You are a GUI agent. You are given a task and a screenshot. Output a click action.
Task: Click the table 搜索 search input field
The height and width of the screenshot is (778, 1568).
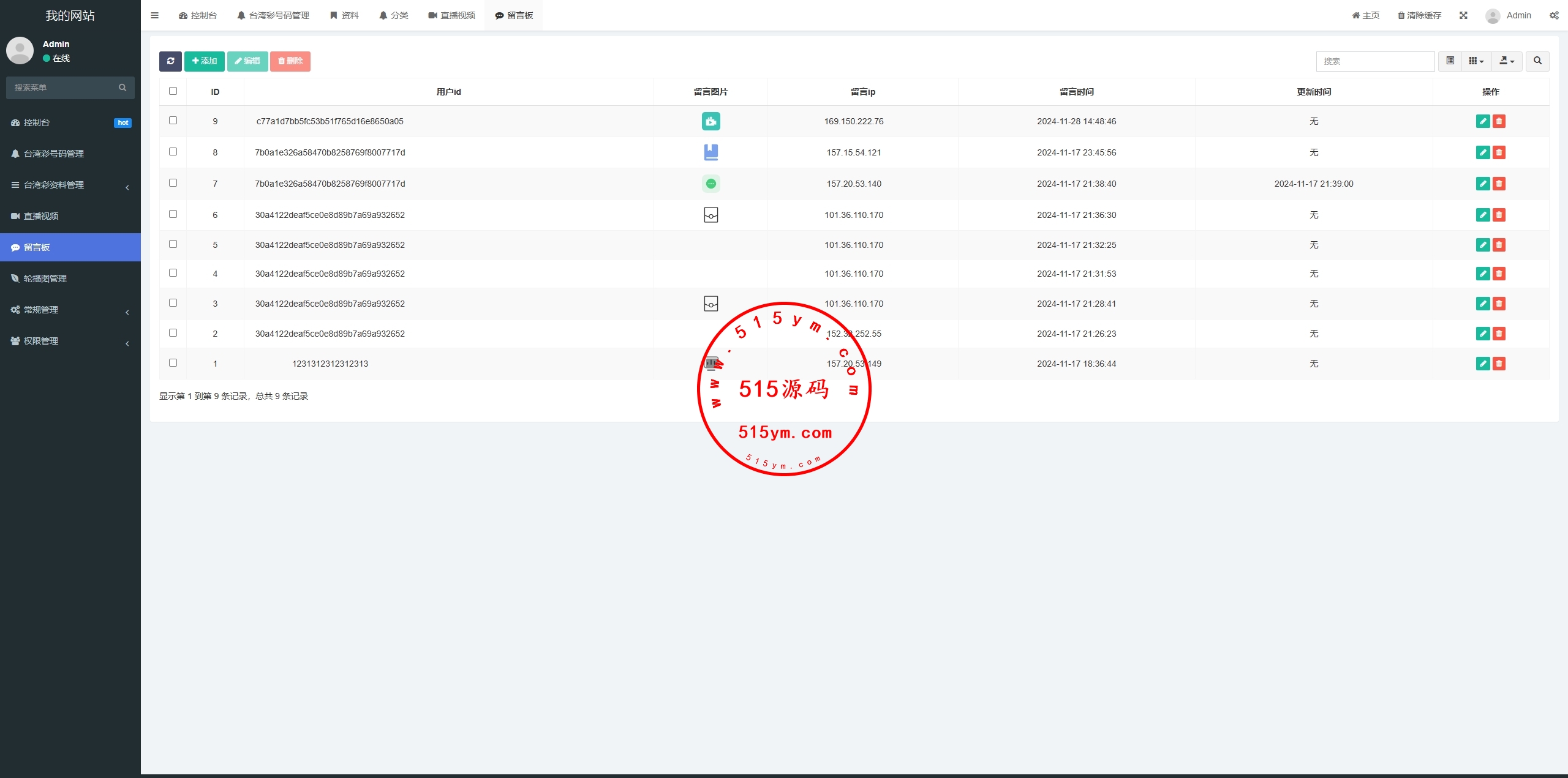pyautogui.click(x=1374, y=61)
